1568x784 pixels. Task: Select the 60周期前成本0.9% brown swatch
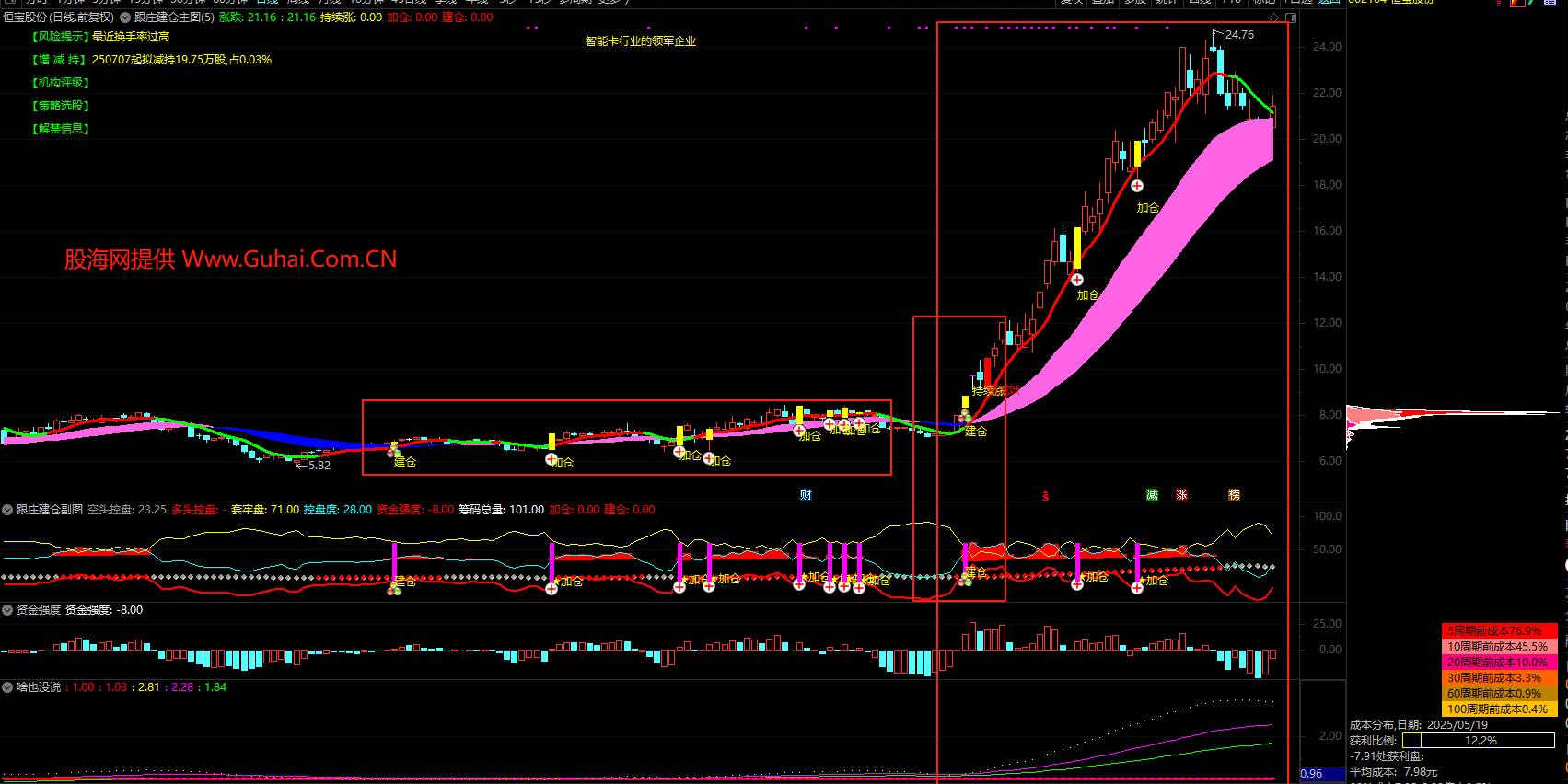(x=1499, y=694)
